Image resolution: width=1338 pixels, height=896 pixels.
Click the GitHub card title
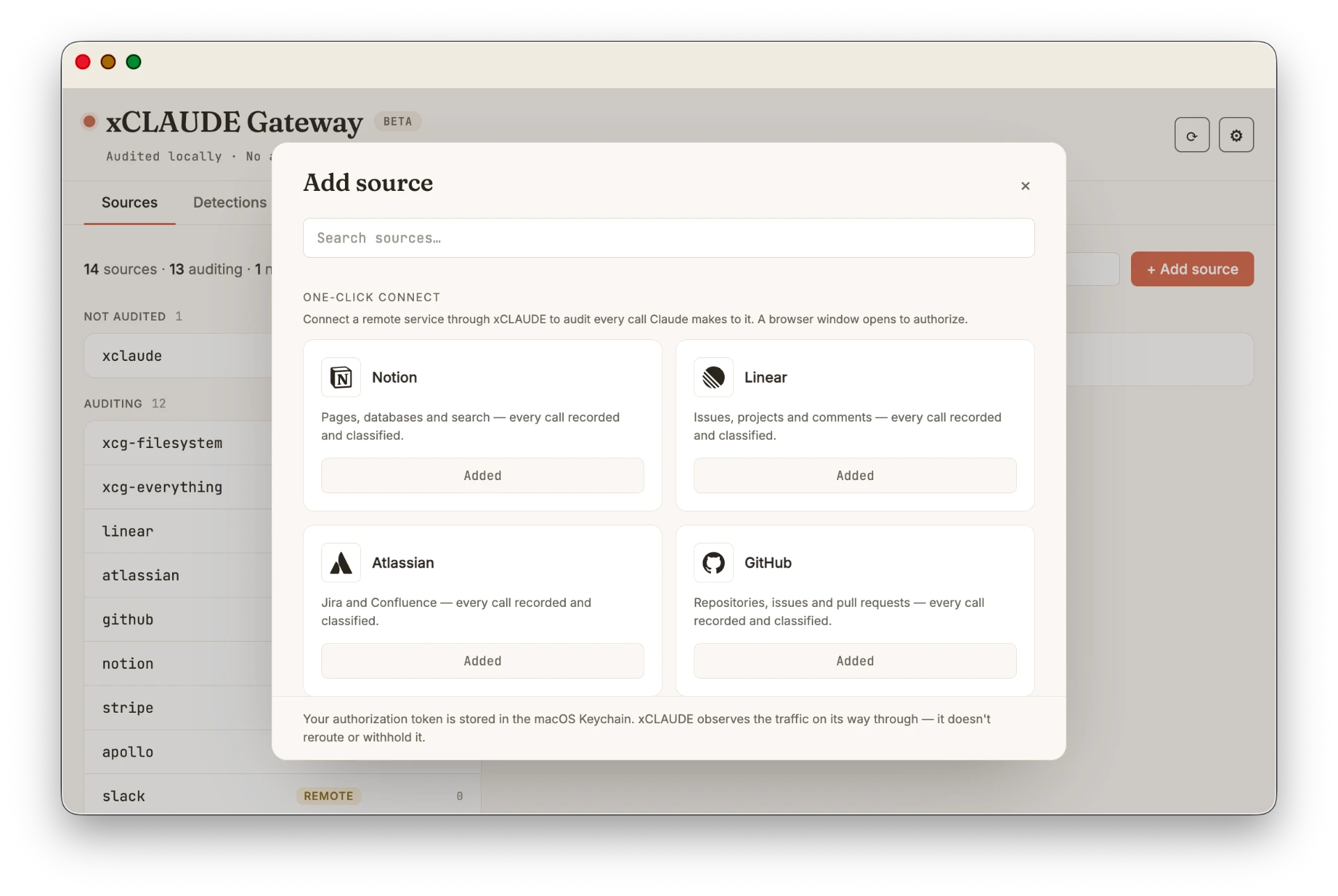(767, 562)
